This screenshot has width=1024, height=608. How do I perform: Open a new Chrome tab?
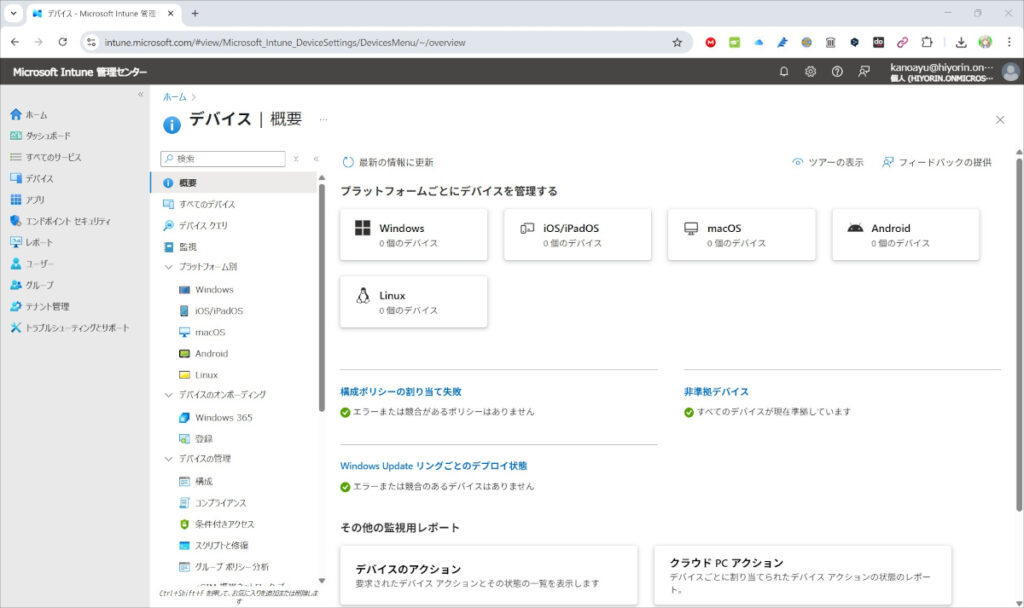(195, 13)
